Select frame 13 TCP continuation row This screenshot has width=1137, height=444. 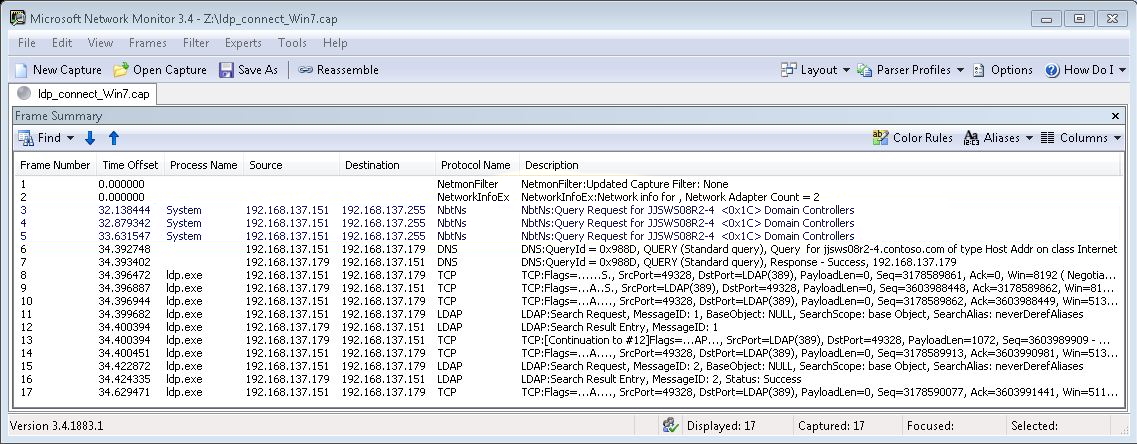(568, 340)
